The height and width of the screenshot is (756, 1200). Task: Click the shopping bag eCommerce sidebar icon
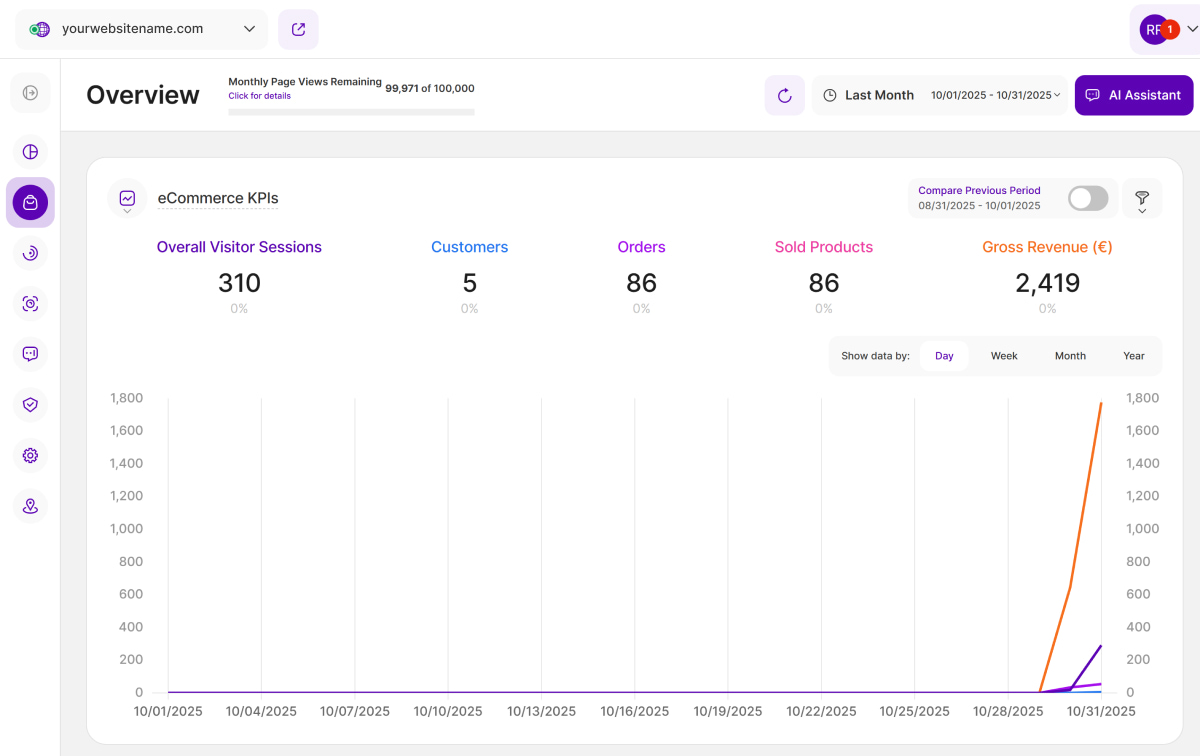tap(30, 203)
